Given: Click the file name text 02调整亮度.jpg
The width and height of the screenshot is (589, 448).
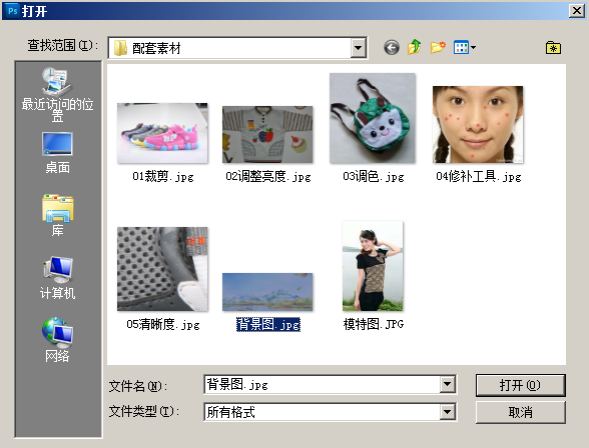Looking at the screenshot, I should (x=268, y=176).
